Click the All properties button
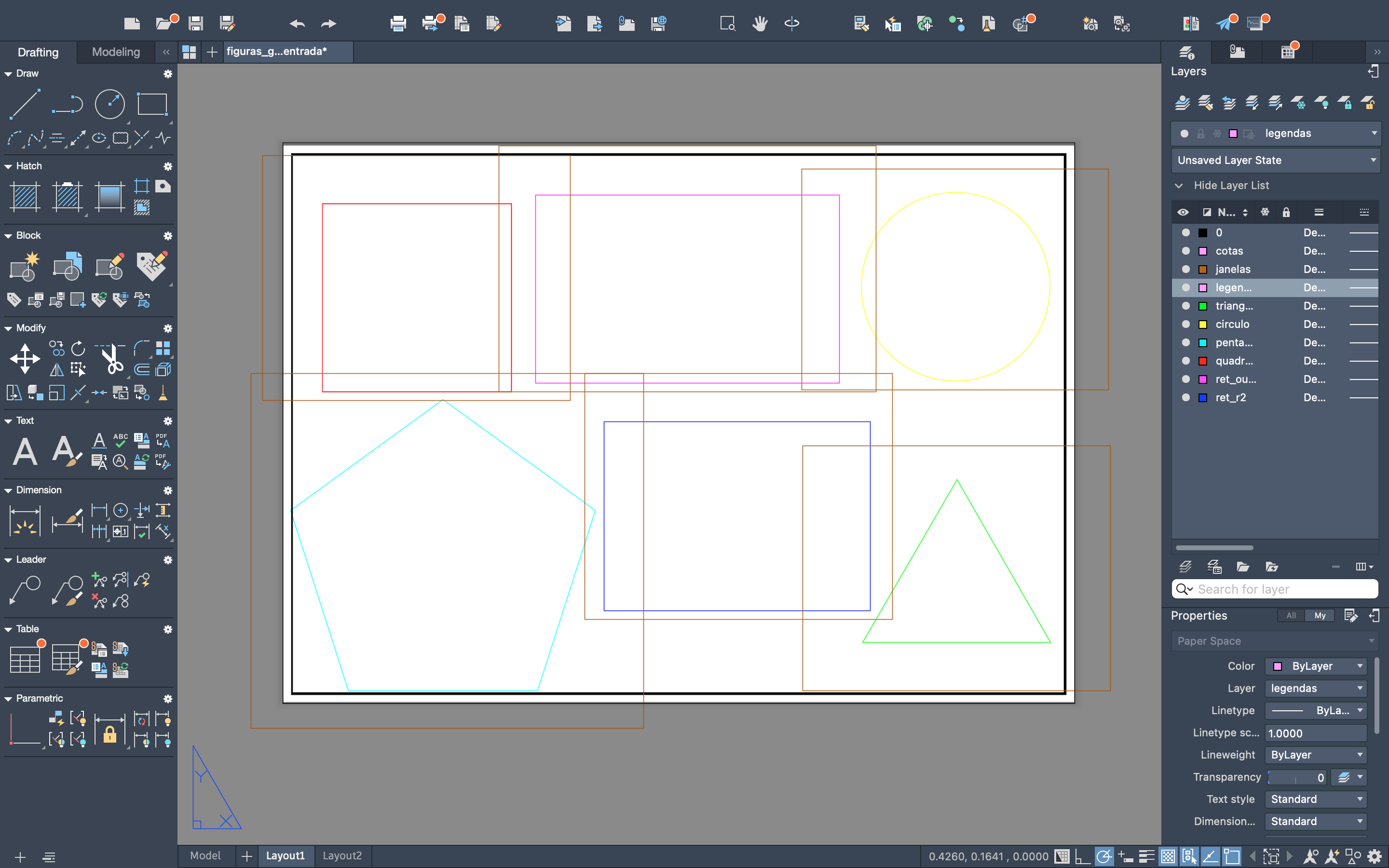Image resolution: width=1389 pixels, height=868 pixels. (x=1291, y=615)
